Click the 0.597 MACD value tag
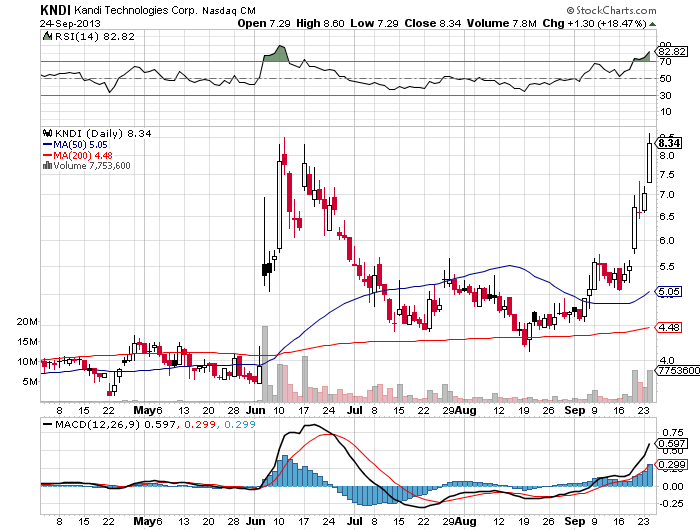 (x=672, y=443)
